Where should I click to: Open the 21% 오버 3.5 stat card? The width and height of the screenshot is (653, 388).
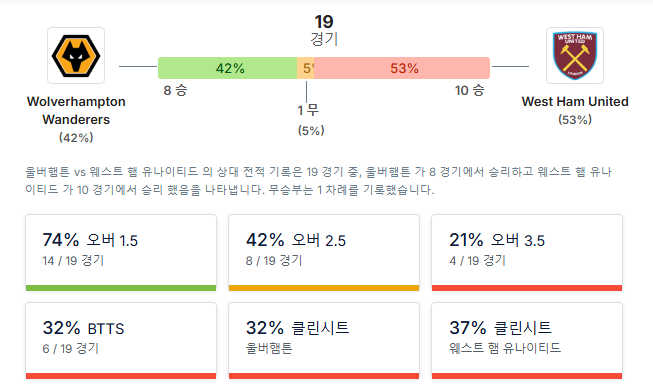pos(527,253)
